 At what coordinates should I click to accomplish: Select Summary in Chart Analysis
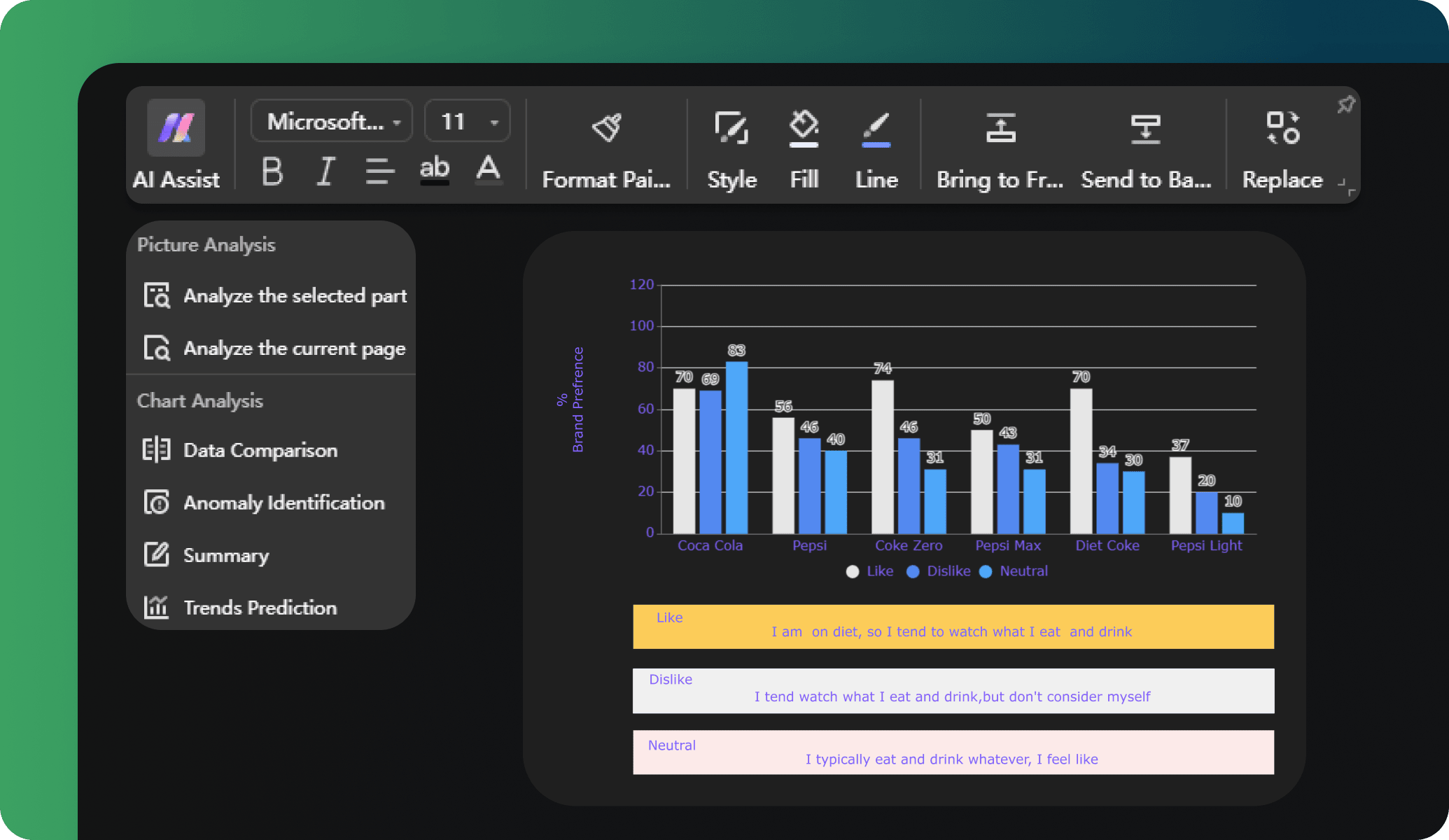coord(206,555)
